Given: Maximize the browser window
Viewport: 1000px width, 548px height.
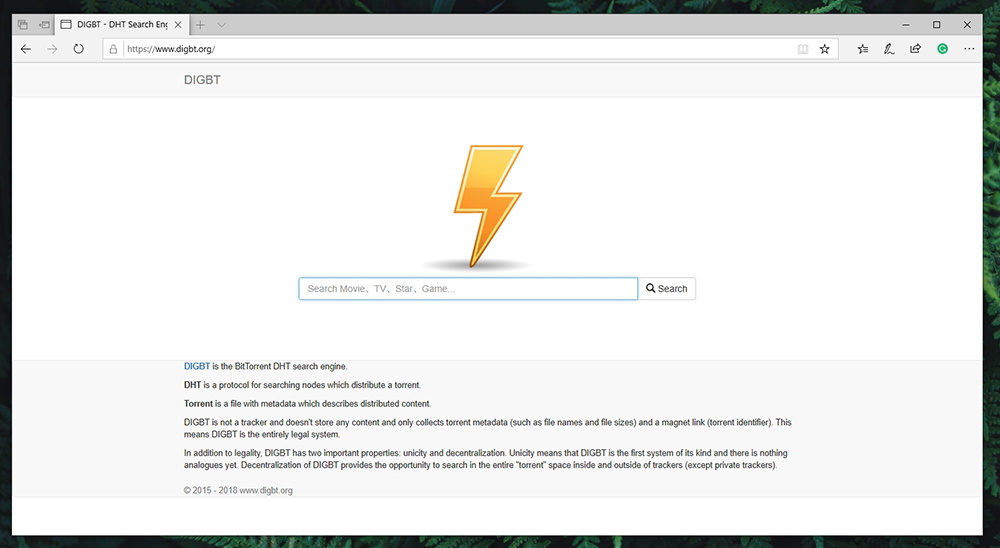Looking at the screenshot, I should (936, 25).
